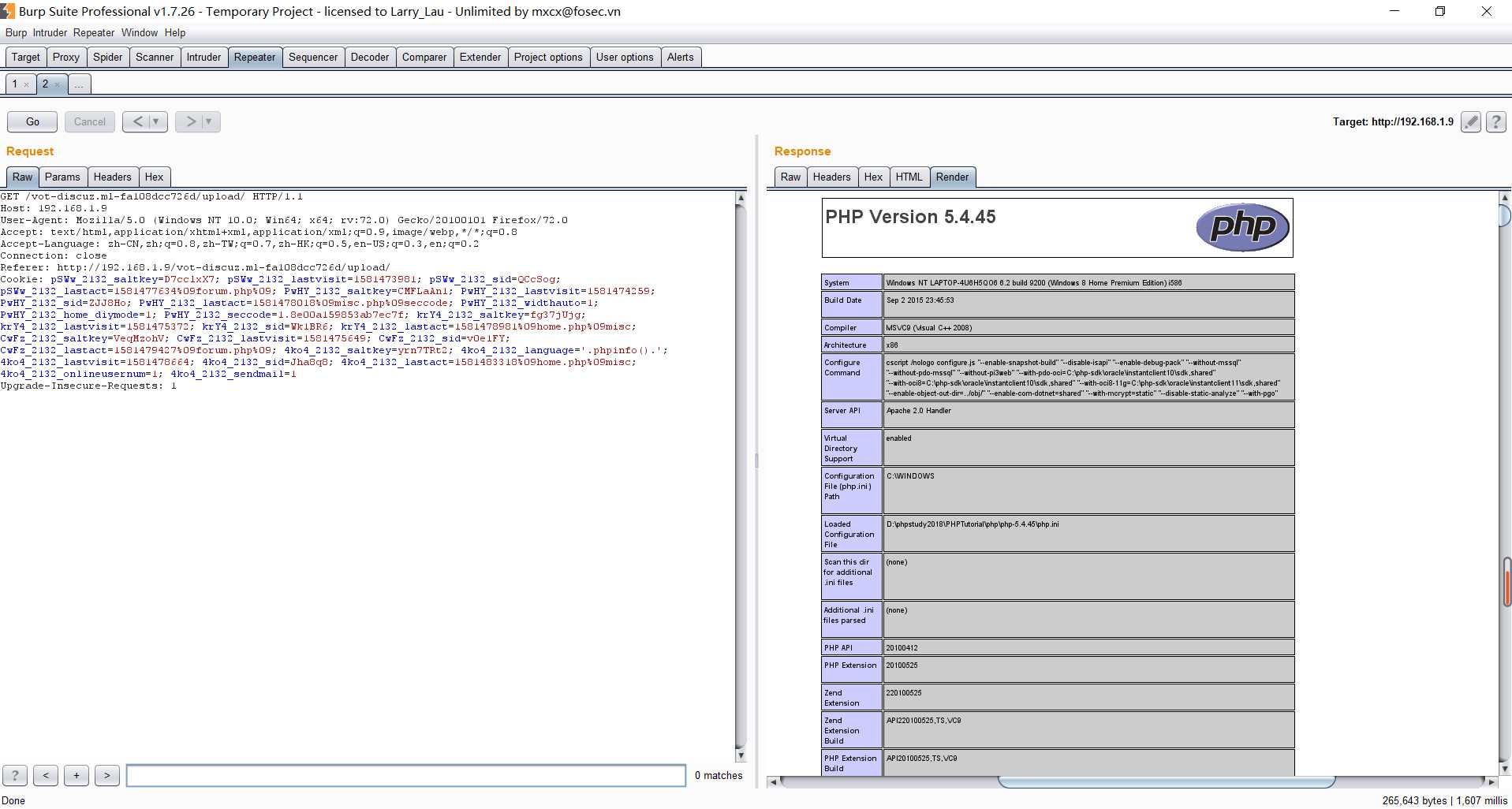Open the Repeater help question mark icon

coord(1495,121)
